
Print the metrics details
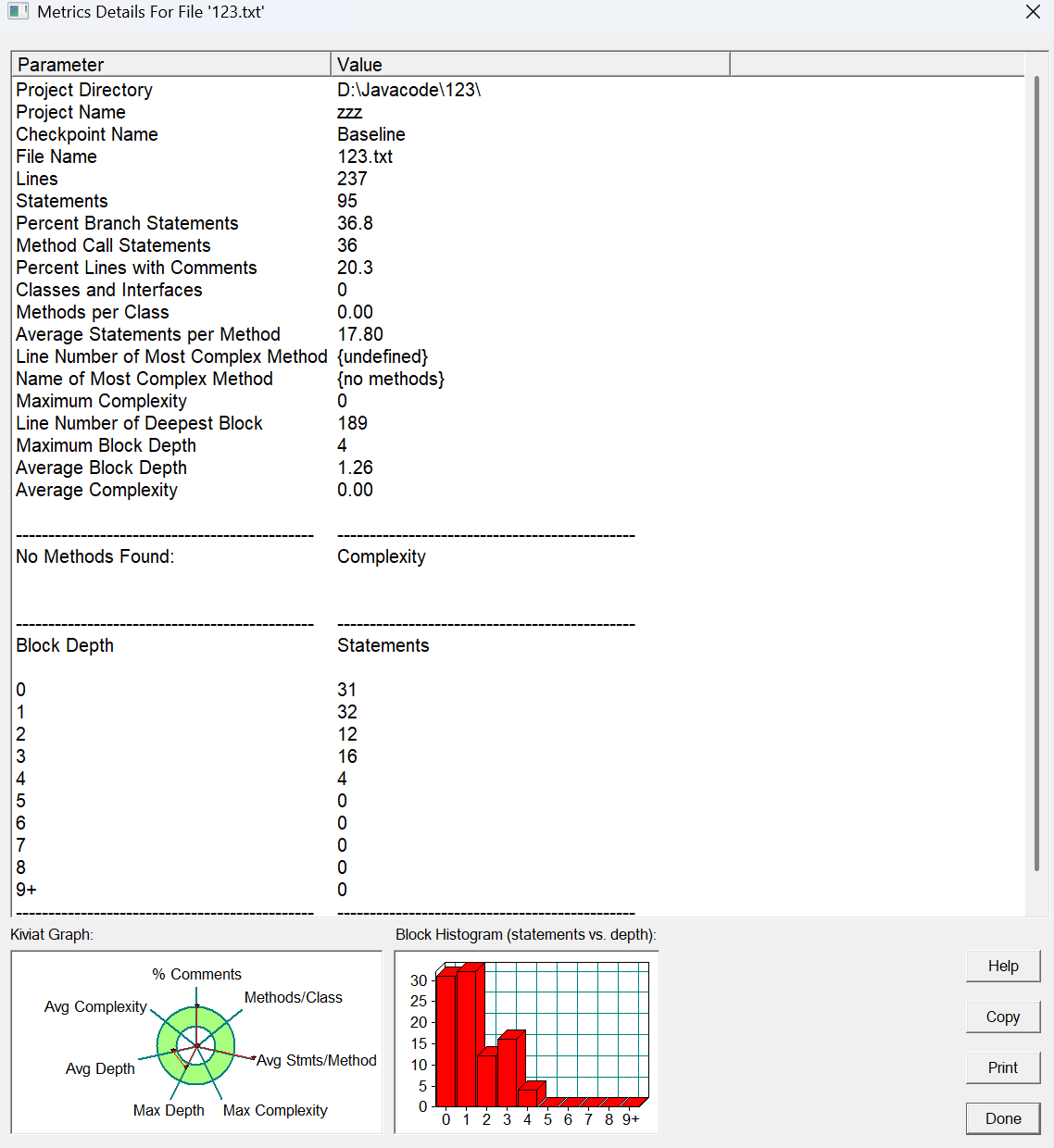pyautogui.click(x=1003, y=1067)
